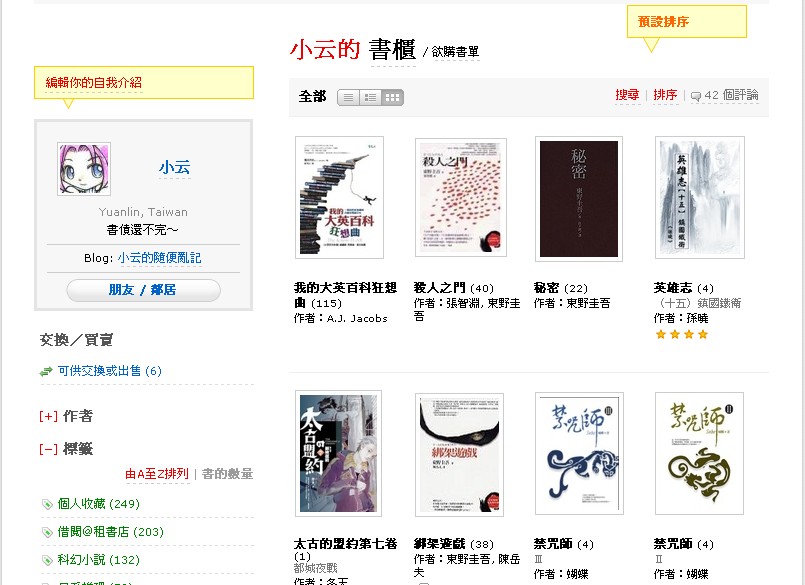Sort tags by 由A至Z排列

pos(157,474)
